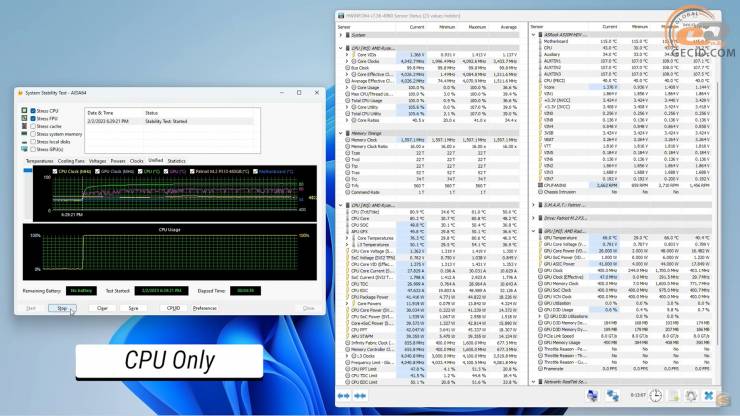740x416 pixels.
Task: Toggle the GPU Clock (MHz) graph checkbox
Action: click(98, 171)
